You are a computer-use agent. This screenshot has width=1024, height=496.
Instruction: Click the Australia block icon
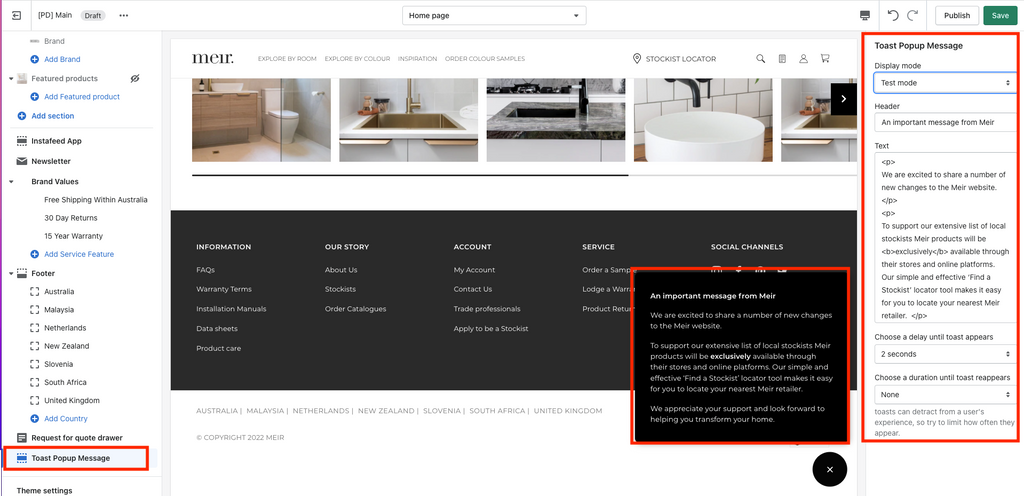(x=35, y=292)
